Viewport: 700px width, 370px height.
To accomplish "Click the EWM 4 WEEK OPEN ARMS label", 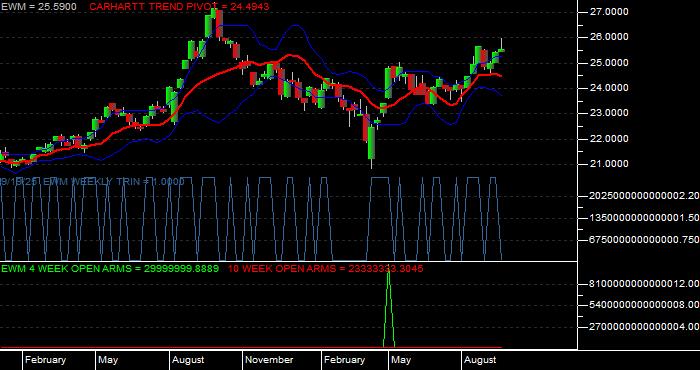I will [x=110, y=269].
